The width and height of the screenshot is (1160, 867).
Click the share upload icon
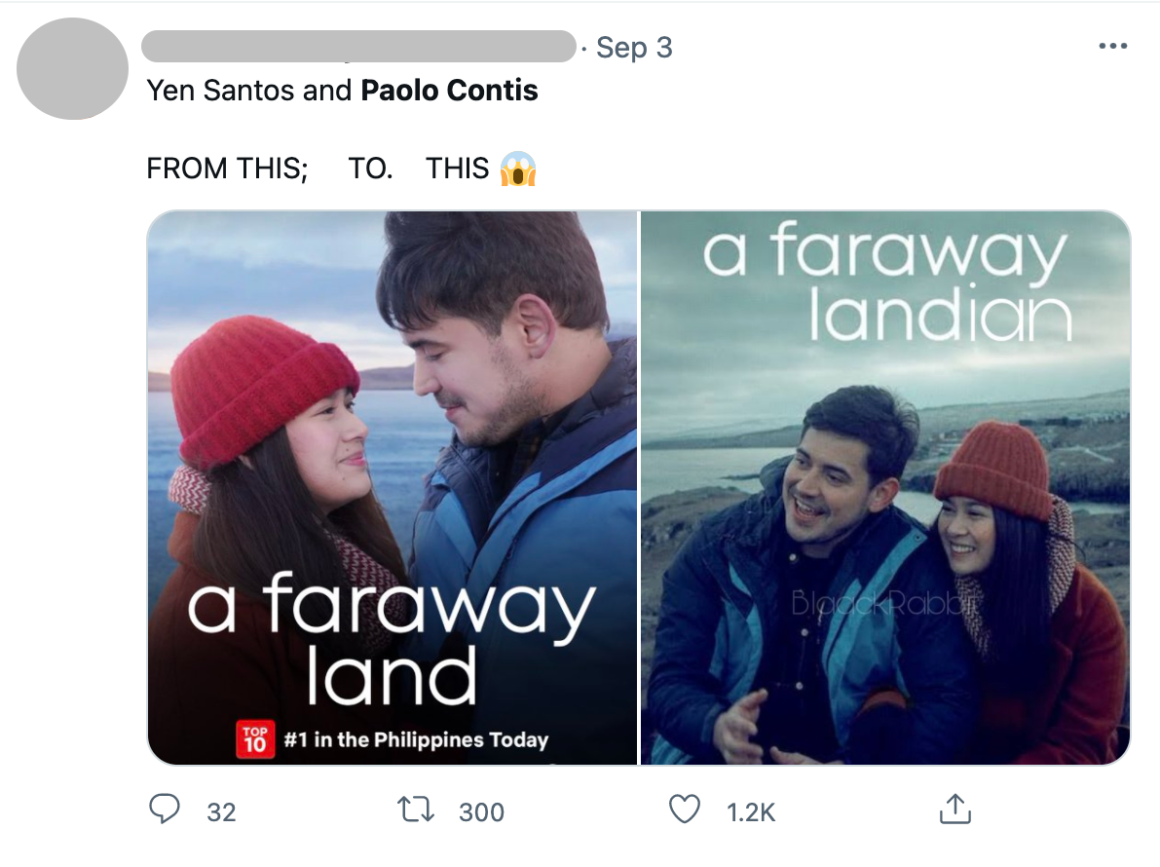pyautogui.click(x=955, y=810)
